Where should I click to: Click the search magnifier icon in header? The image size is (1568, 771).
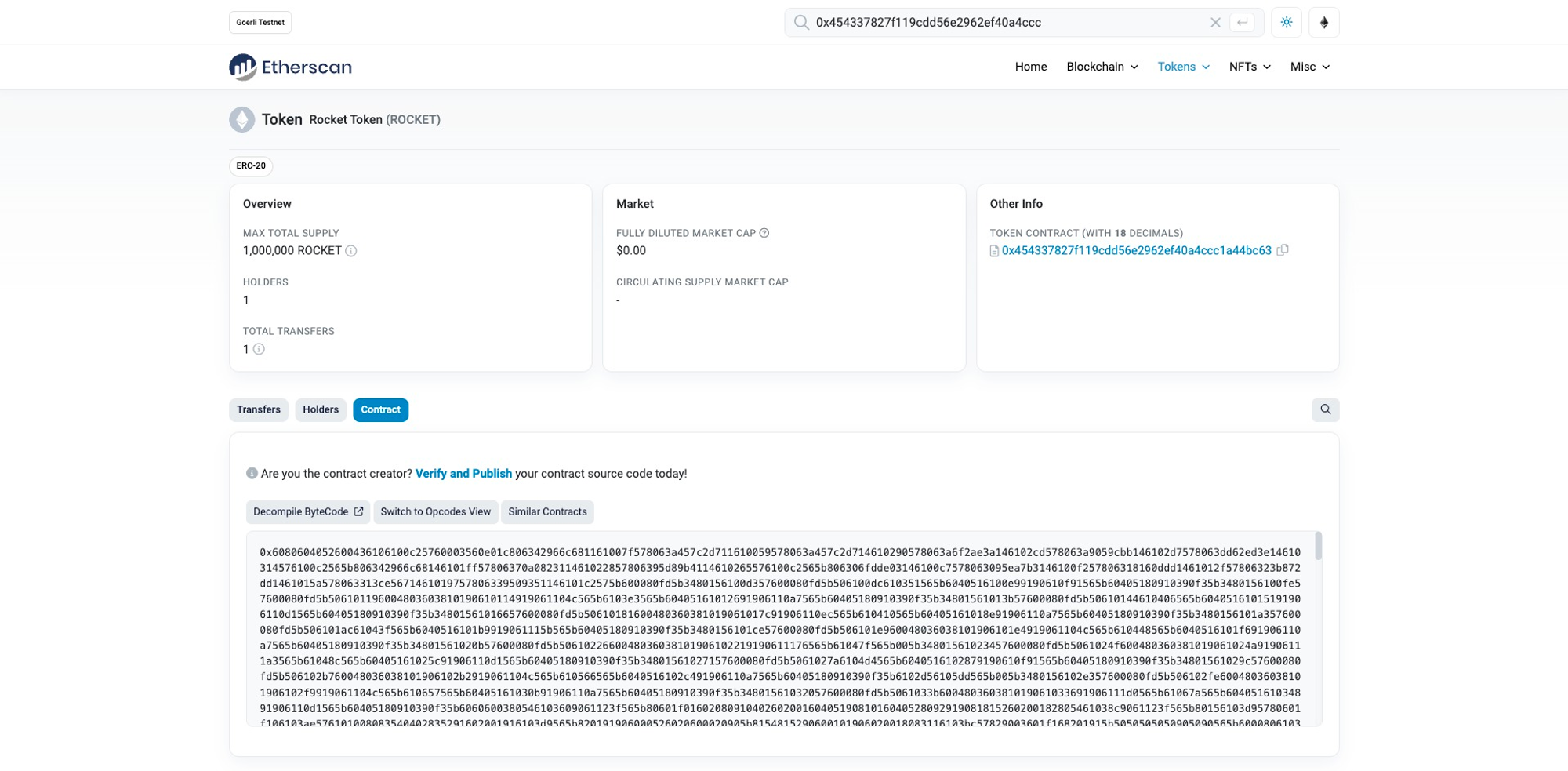click(800, 23)
